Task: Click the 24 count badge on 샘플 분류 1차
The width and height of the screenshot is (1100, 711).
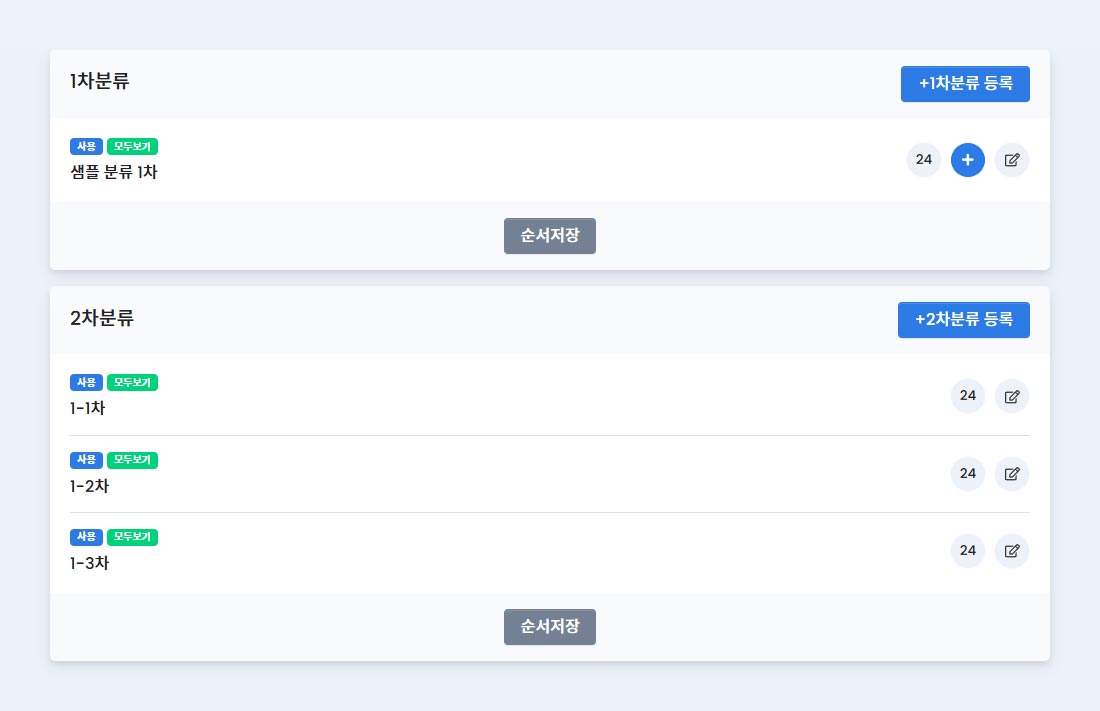Action: pyautogui.click(x=924, y=160)
